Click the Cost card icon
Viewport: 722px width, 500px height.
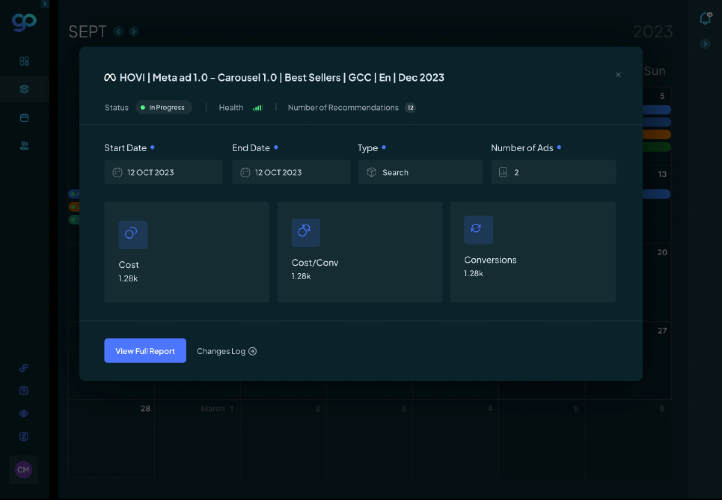point(133,234)
